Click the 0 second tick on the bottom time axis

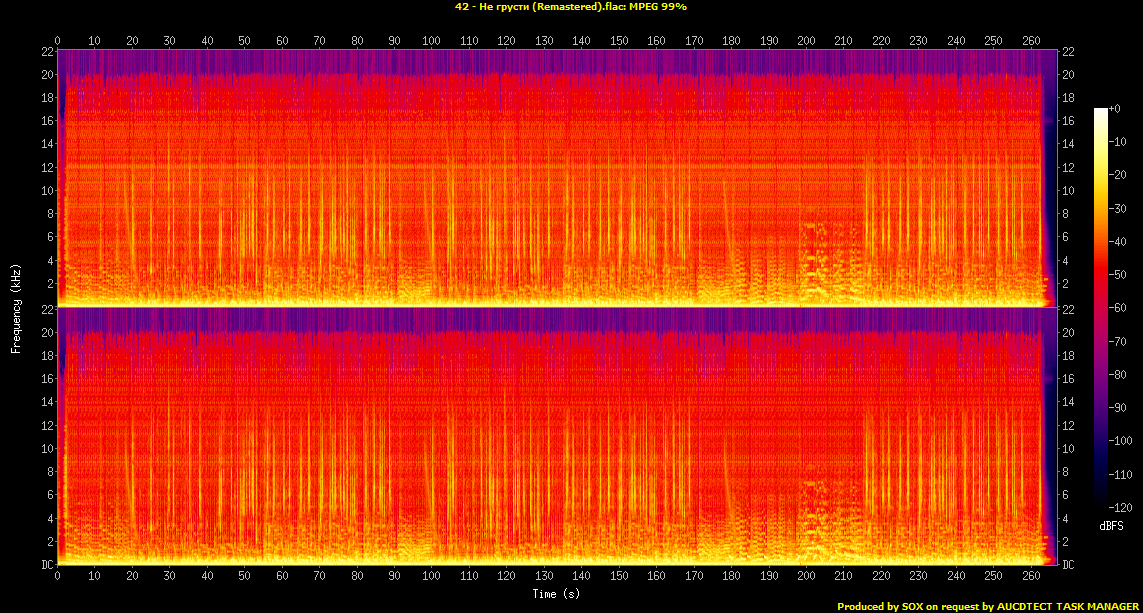58,577
